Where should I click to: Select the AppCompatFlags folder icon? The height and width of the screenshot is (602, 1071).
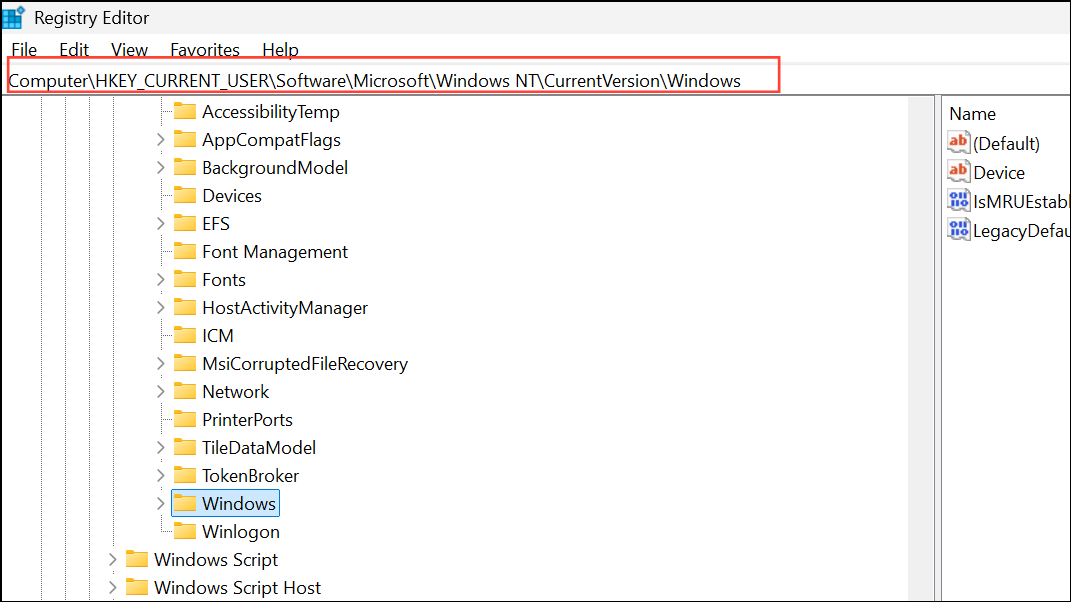pyautogui.click(x=184, y=139)
